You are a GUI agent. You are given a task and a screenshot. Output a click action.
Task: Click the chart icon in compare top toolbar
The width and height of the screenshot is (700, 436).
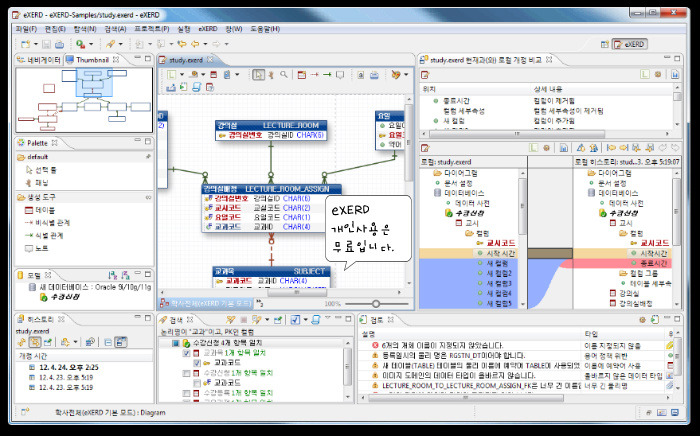pyautogui.click(x=675, y=75)
